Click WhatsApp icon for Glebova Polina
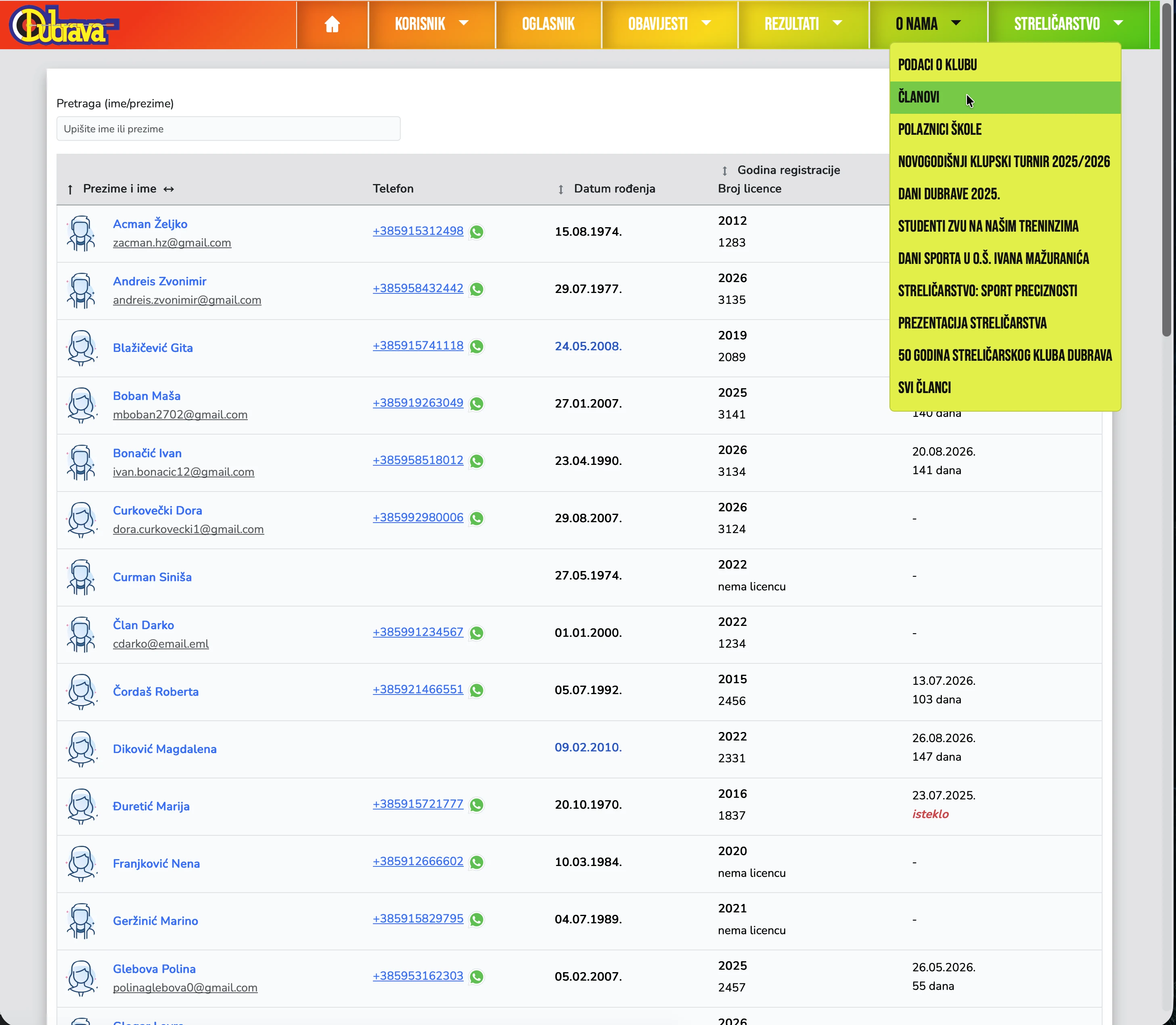The image size is (1176, 1025). point(477,977)
